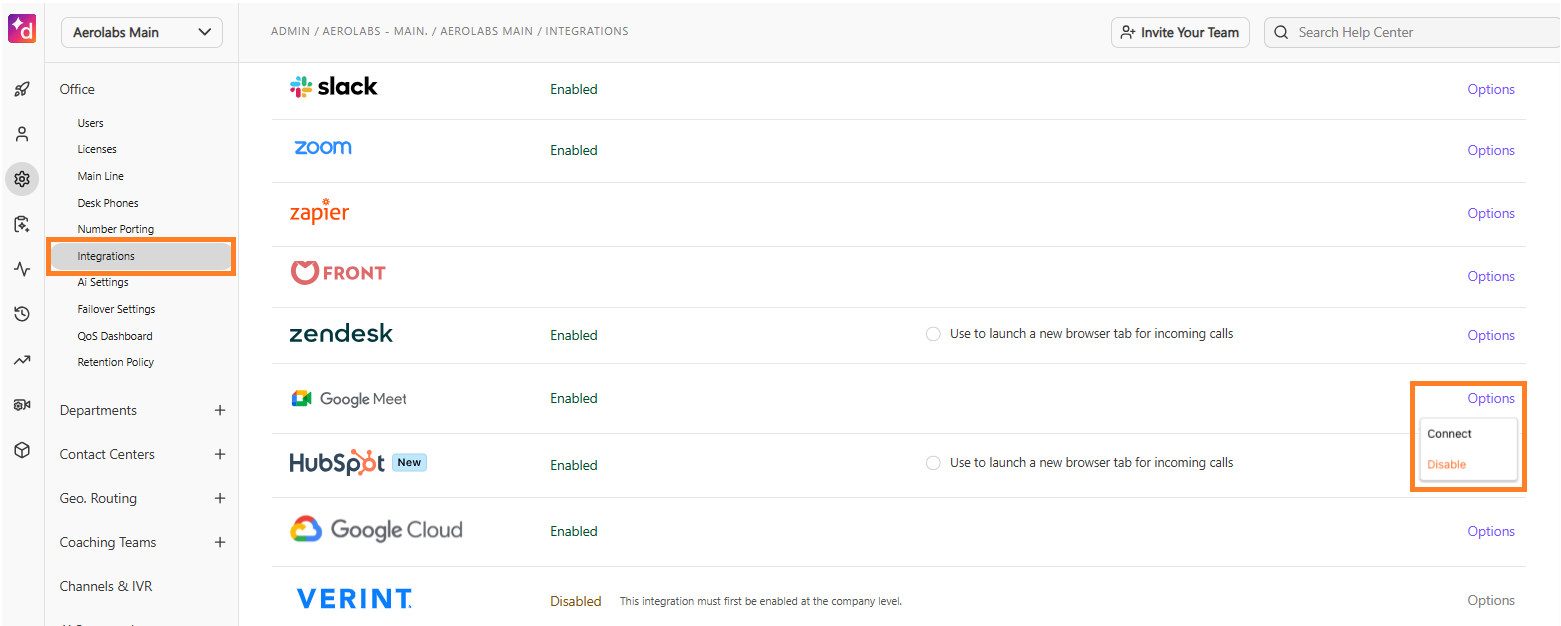
Task: Go to Ai Settings page
Action: coord(103,282)
